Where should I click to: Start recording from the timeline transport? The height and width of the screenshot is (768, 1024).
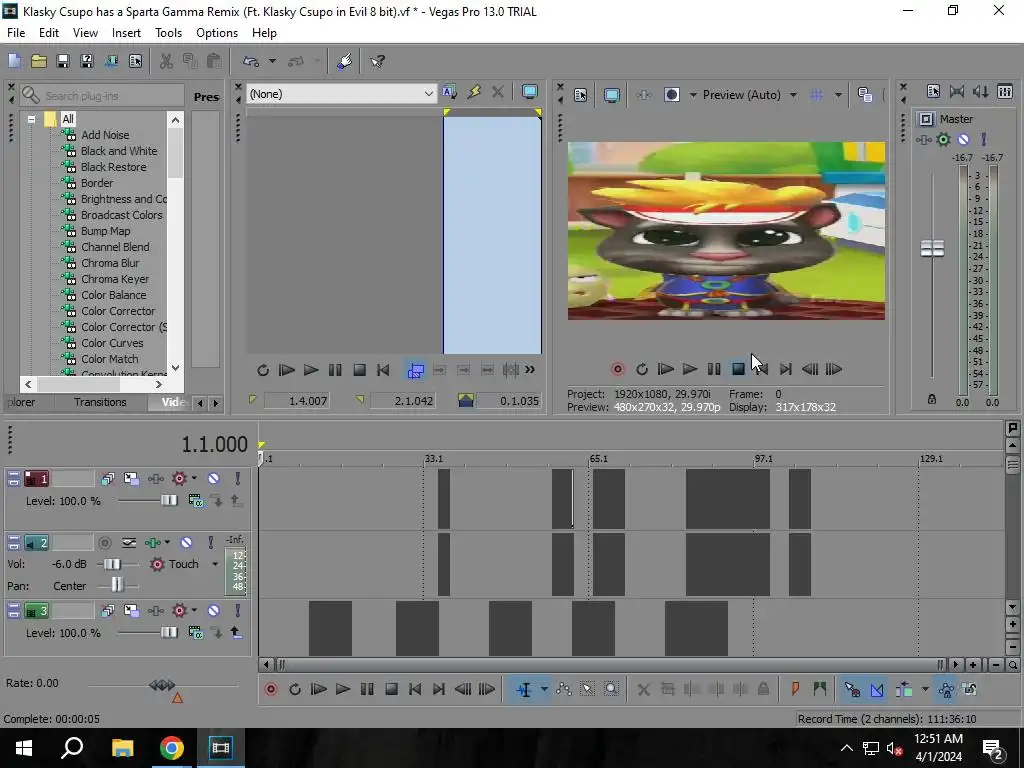271,689
